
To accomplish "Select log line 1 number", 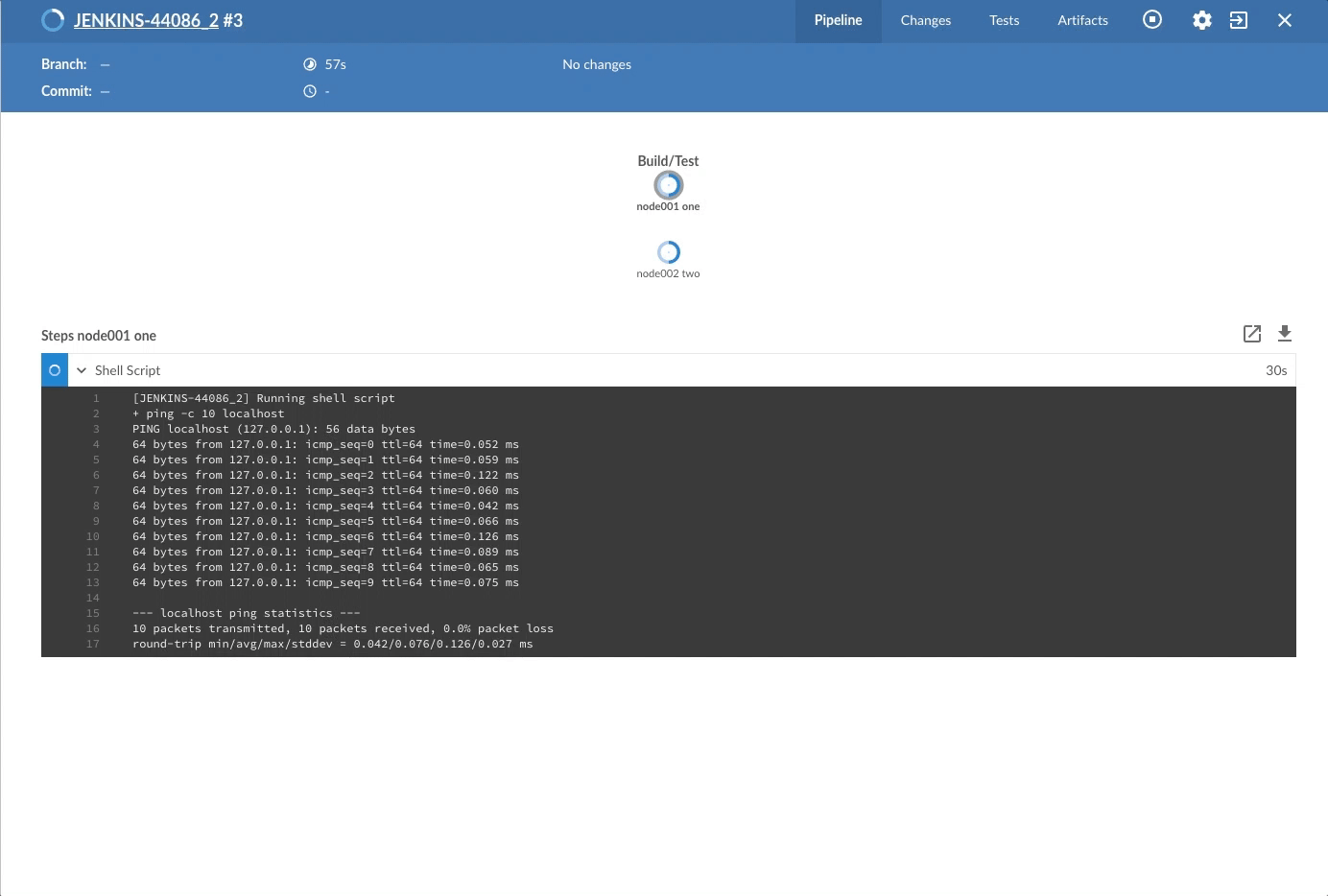I will (96, 398).
